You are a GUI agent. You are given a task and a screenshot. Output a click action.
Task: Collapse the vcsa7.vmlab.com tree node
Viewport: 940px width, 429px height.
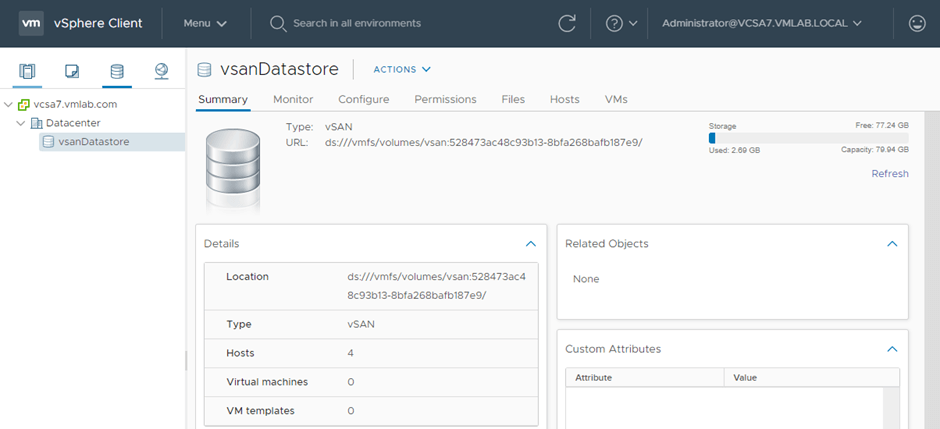(x=8, y=104)
